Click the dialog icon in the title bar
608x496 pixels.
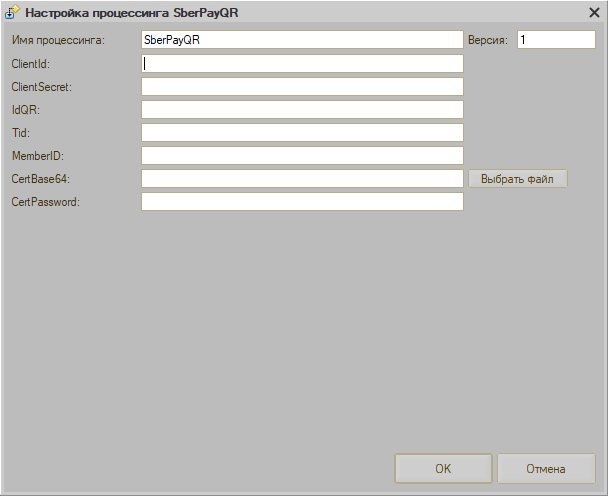pos(12,12)
